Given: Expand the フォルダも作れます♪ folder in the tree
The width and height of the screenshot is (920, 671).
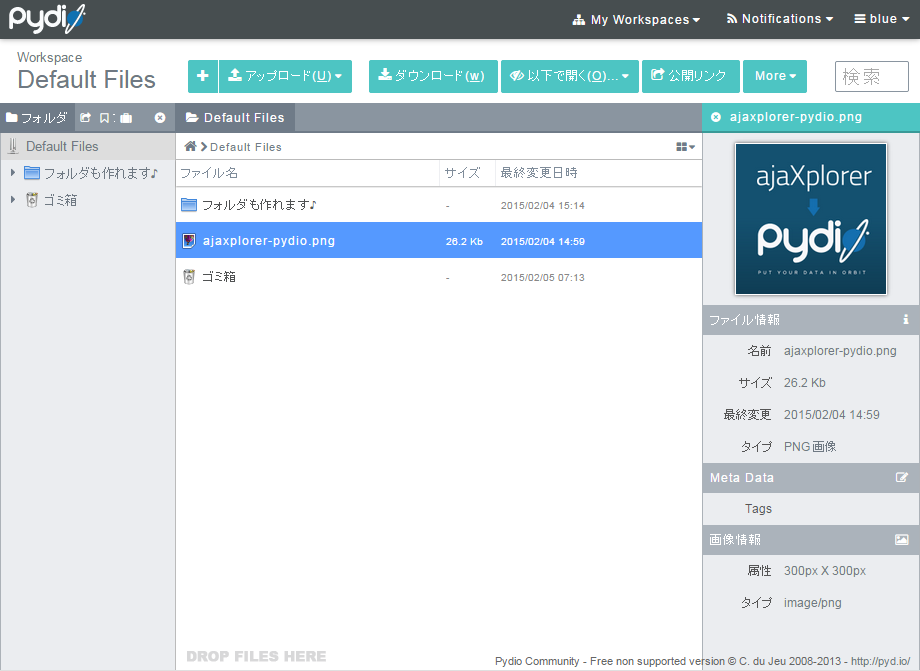Looking at the screenshot, I should [x=12, y=170].
